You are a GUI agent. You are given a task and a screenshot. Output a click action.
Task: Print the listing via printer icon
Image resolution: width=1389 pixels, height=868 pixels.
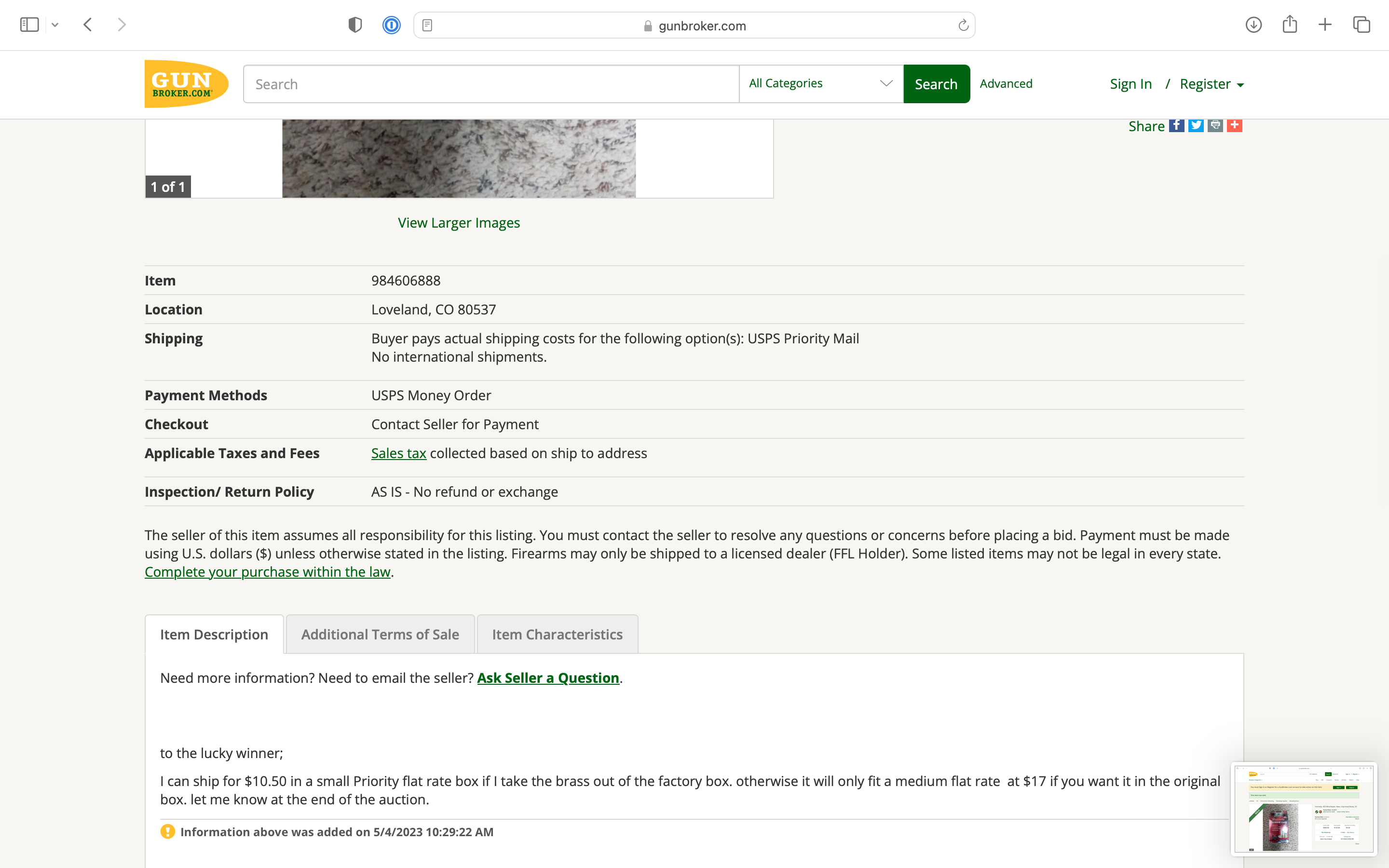point(1215,125)
